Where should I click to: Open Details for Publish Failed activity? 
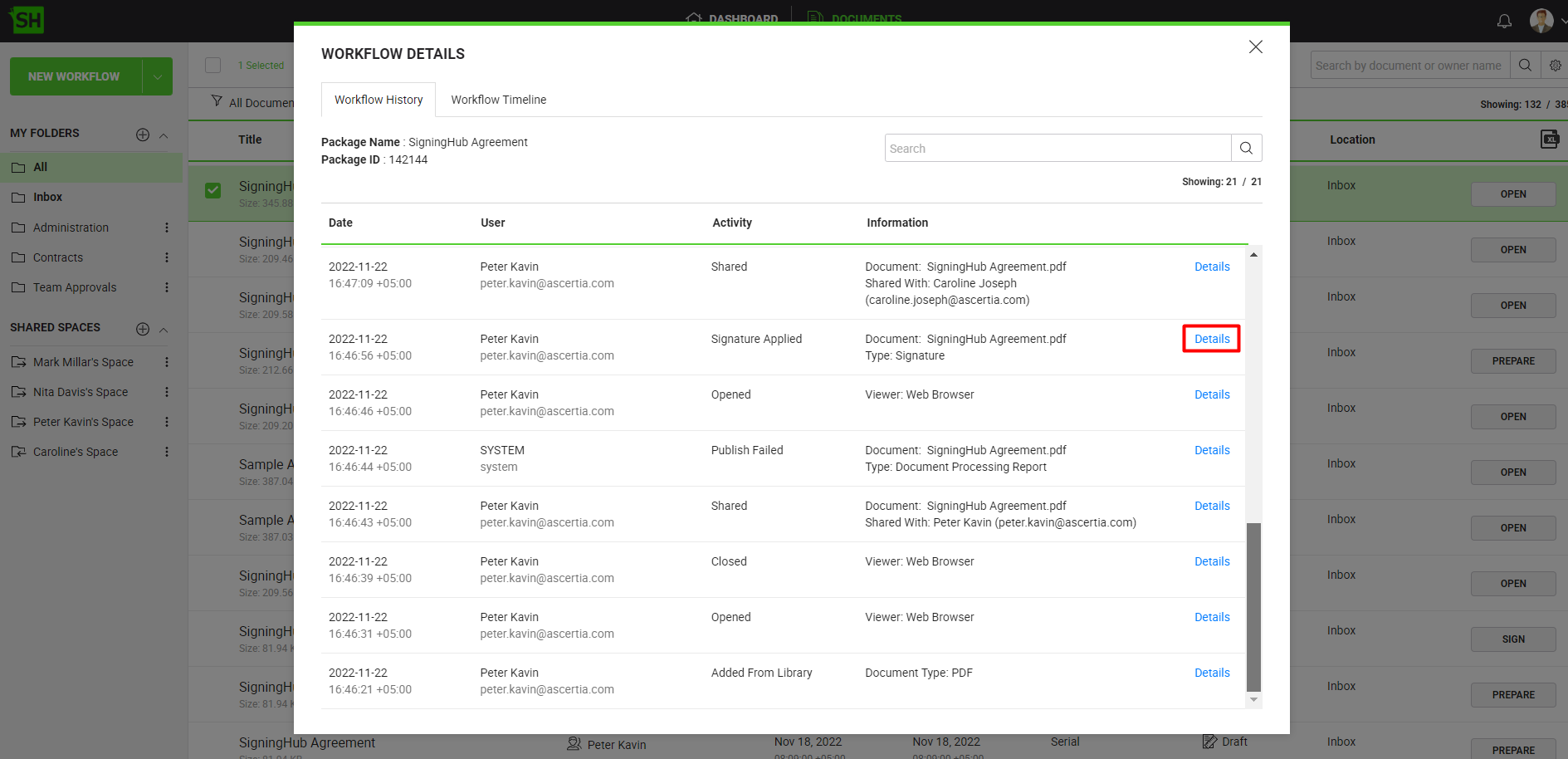point(1211,450)
